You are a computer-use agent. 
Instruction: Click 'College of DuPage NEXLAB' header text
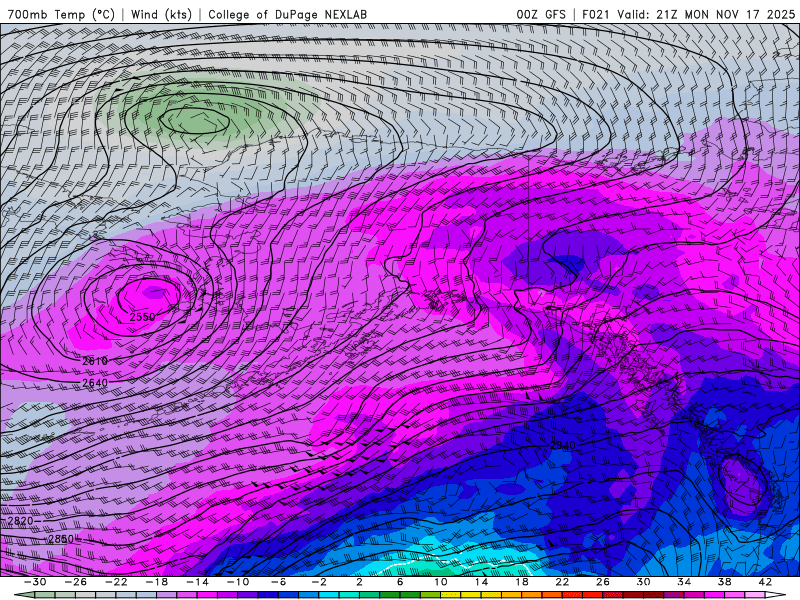[287, 14]
